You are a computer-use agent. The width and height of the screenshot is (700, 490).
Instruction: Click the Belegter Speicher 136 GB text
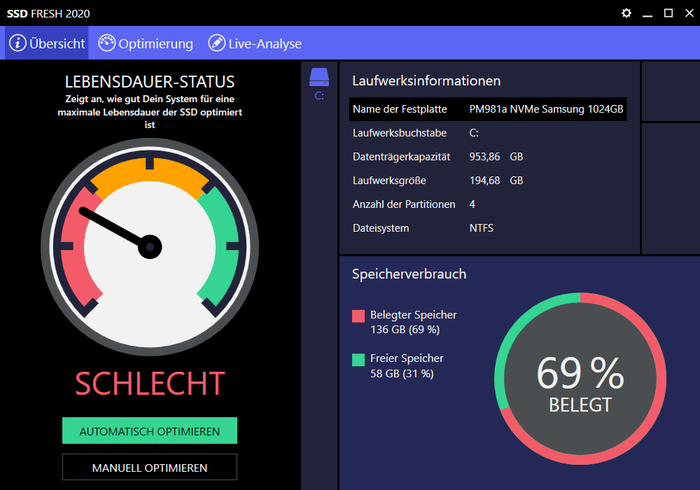point(413,322)
